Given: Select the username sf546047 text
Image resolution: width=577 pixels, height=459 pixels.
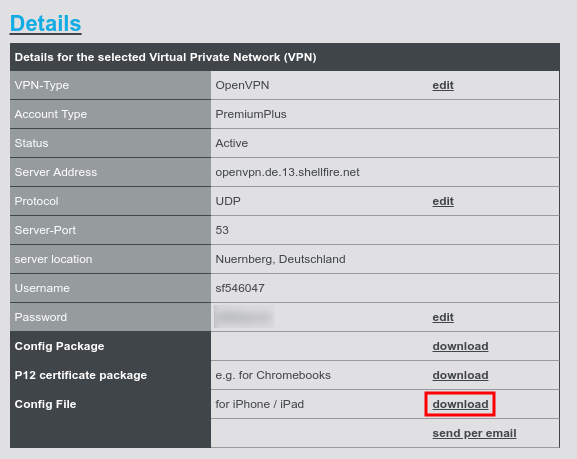Looking at the screenshot, I should point(240,288).
